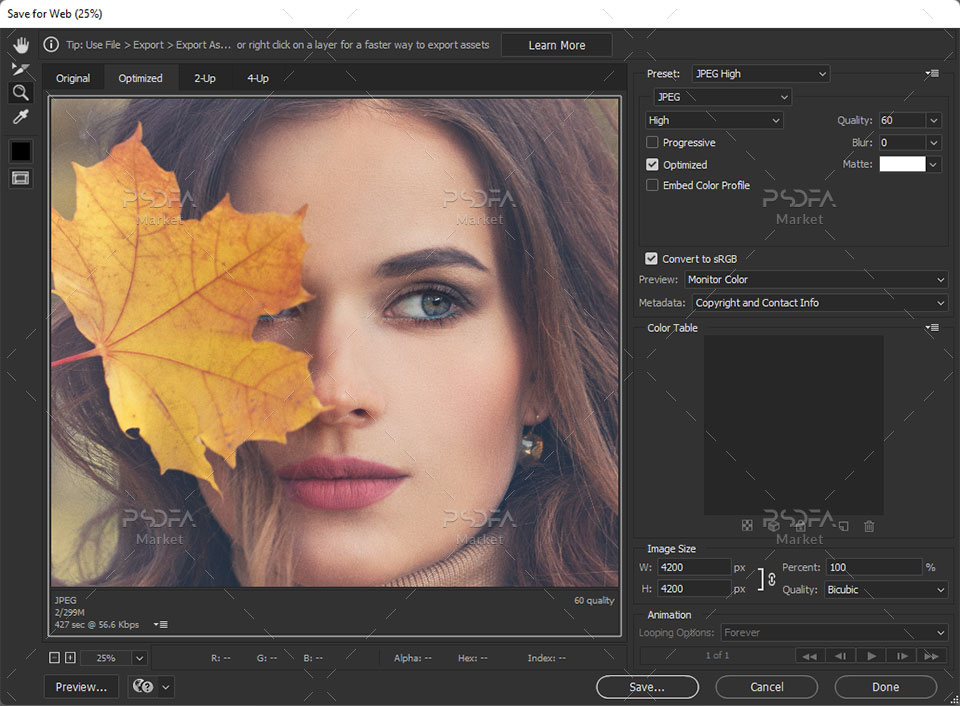Open the Preset options flyout menu
The height and width of the screenshot is (706, 960).
pos(932,74)
